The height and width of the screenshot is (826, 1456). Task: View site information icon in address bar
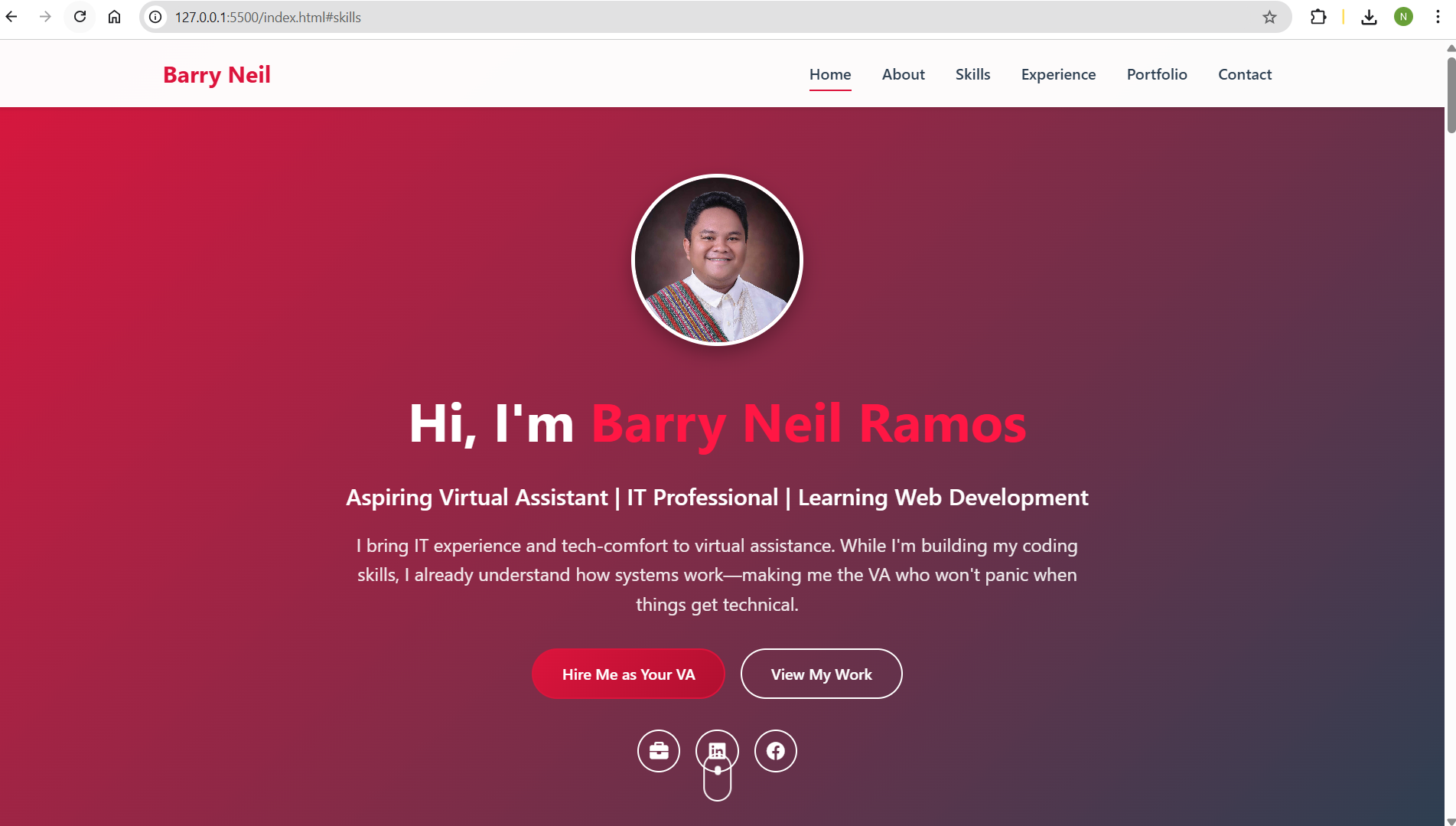155,17
